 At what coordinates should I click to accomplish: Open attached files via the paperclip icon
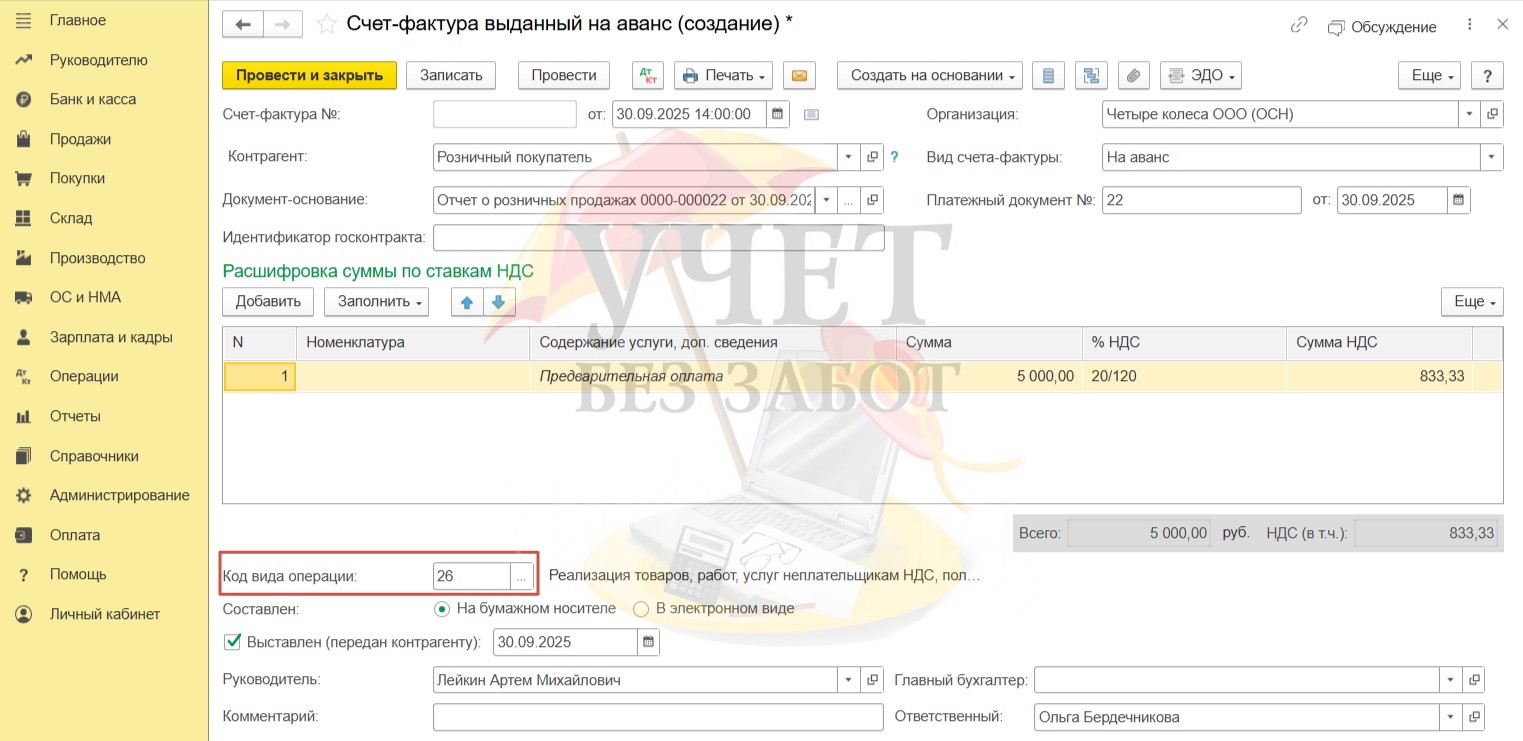click(1133, 75)
